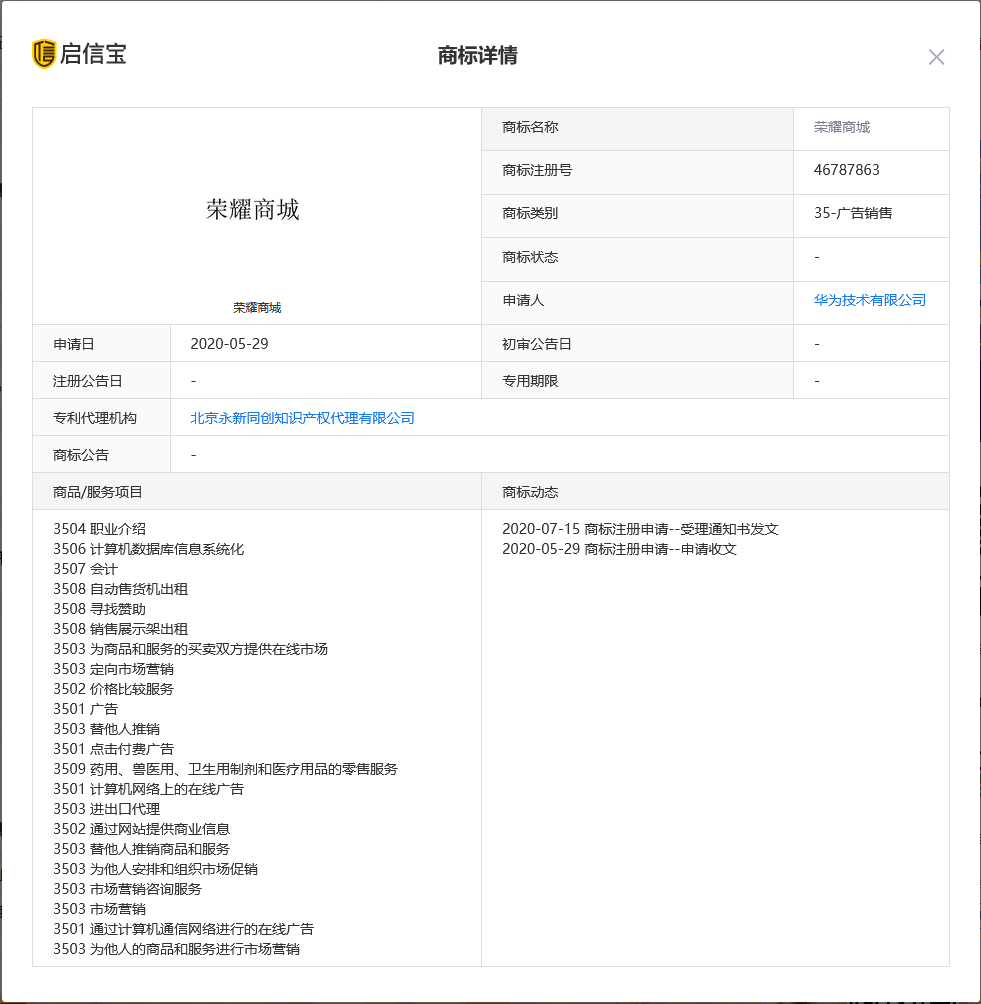981x1004 pixels.
Task: Click the 商标注册号 label
Action: pos(537,170)
